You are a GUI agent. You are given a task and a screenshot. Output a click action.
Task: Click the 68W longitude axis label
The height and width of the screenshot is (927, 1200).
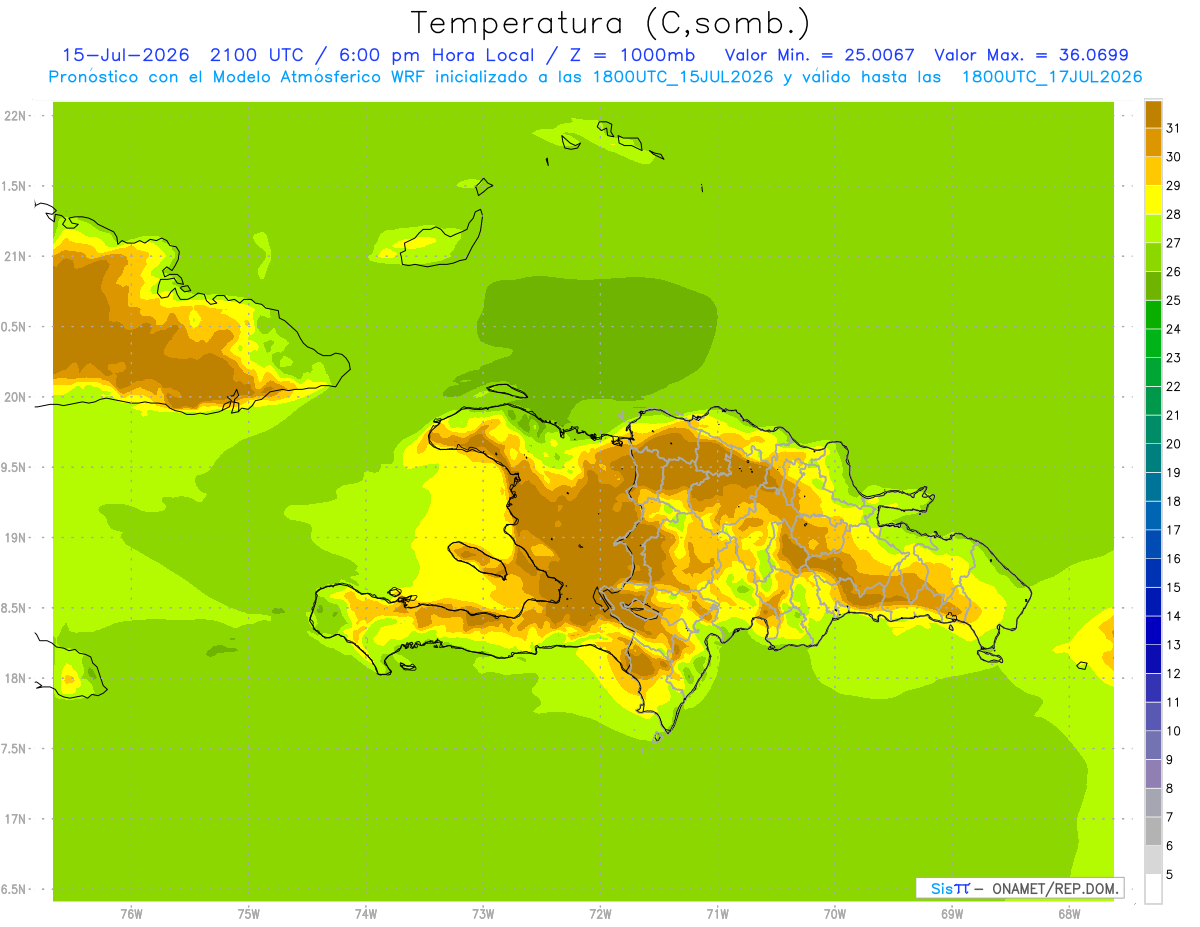click(x=1069, y=914)
